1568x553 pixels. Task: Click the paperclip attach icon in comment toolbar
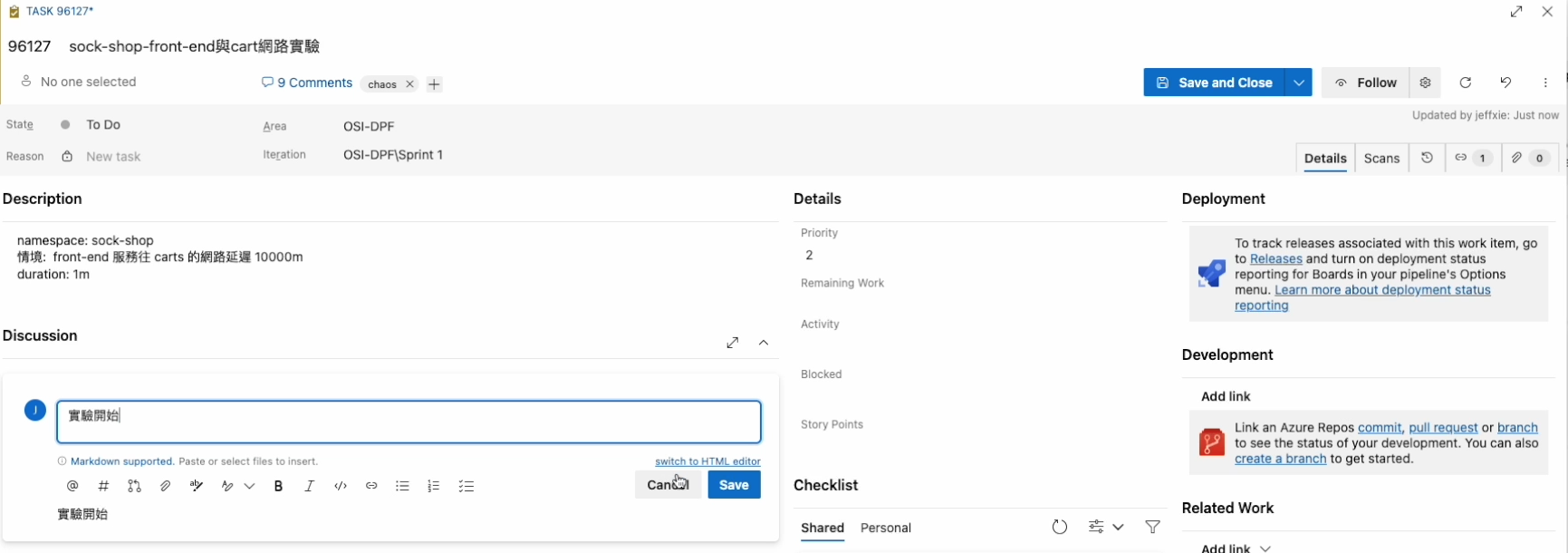[165, 486]
